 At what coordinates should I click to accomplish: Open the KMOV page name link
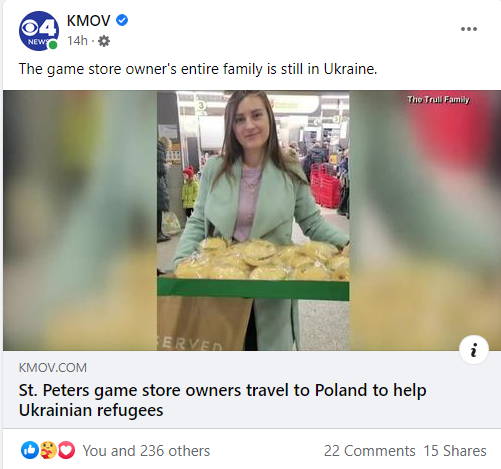[88, 21]
